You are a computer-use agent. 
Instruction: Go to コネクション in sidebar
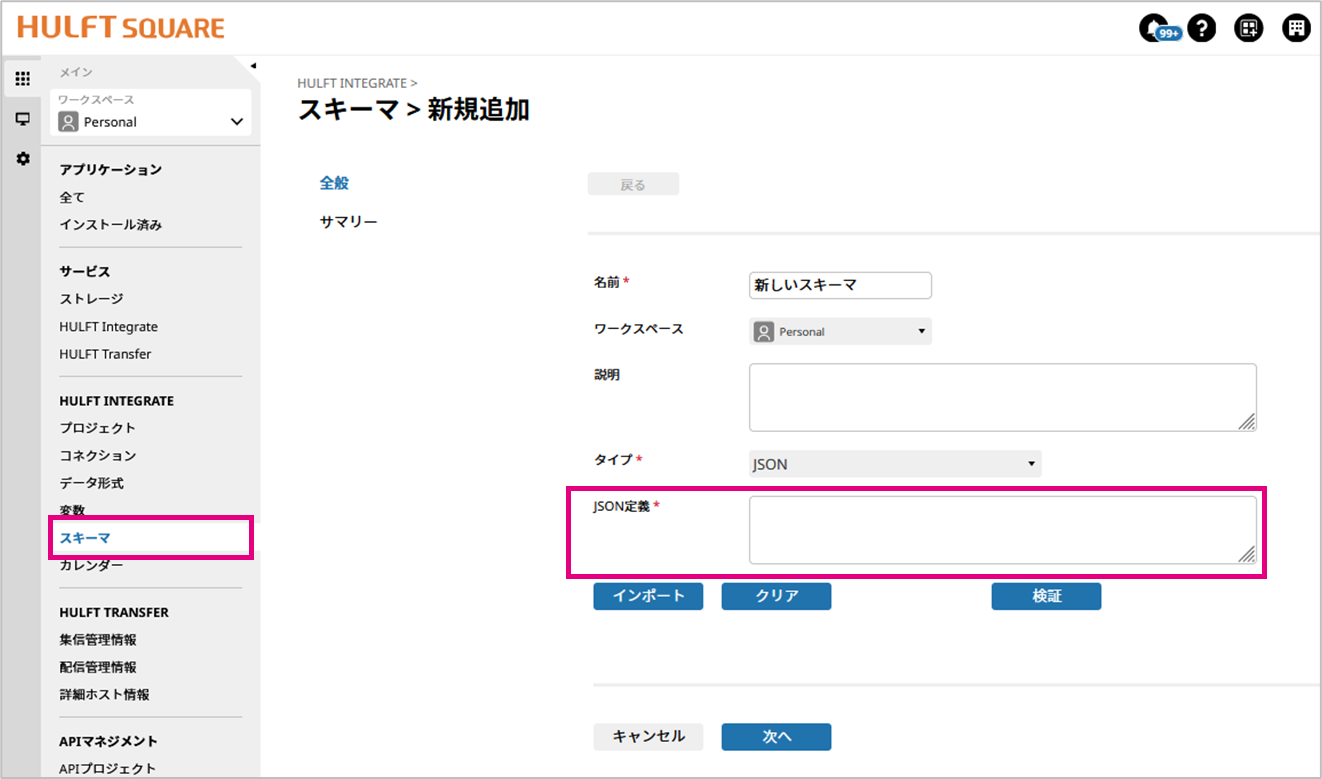97,456
